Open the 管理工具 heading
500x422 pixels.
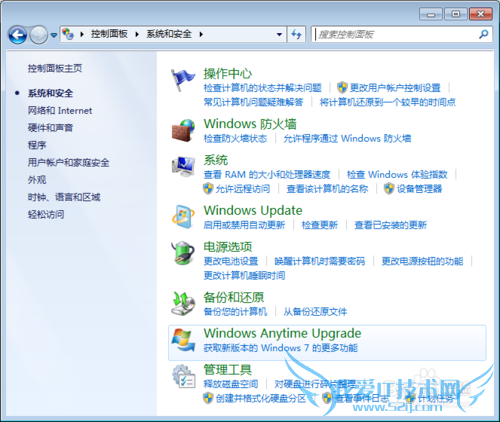click(228, 370)
